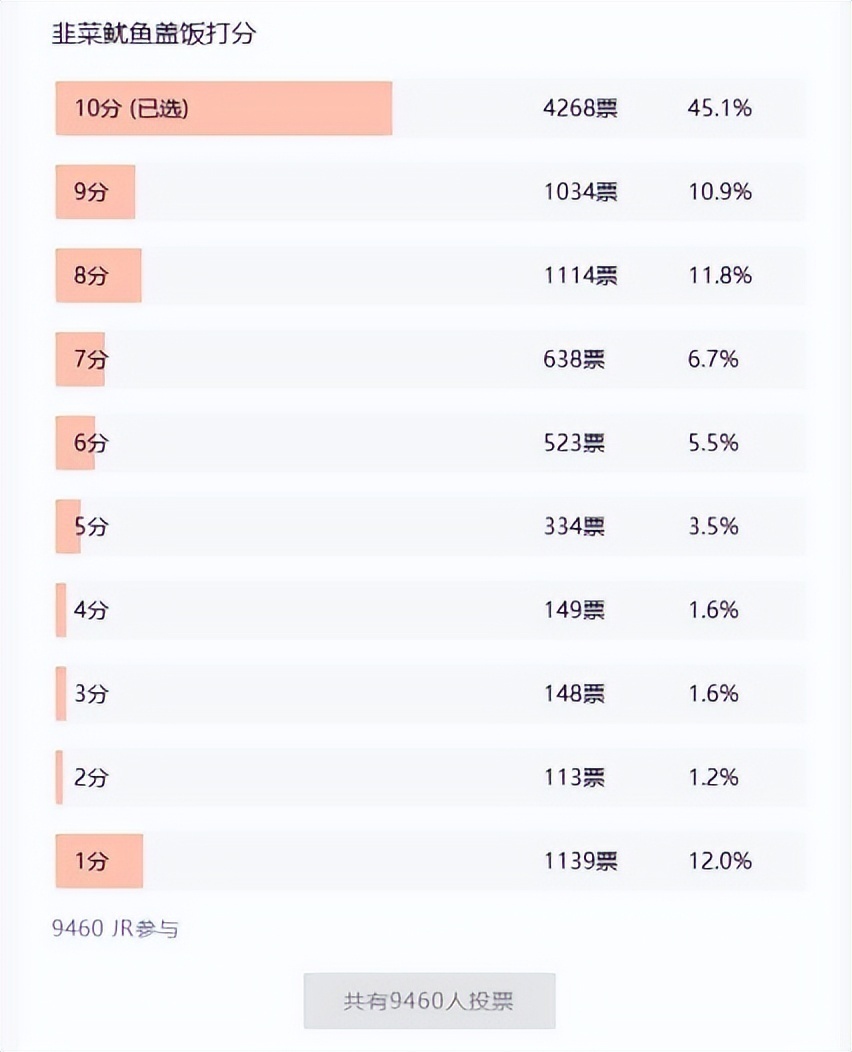The height and width of the screenshot is (1052, 852).
Task: Choose the 7分 poll option
Action: [431, 359]
